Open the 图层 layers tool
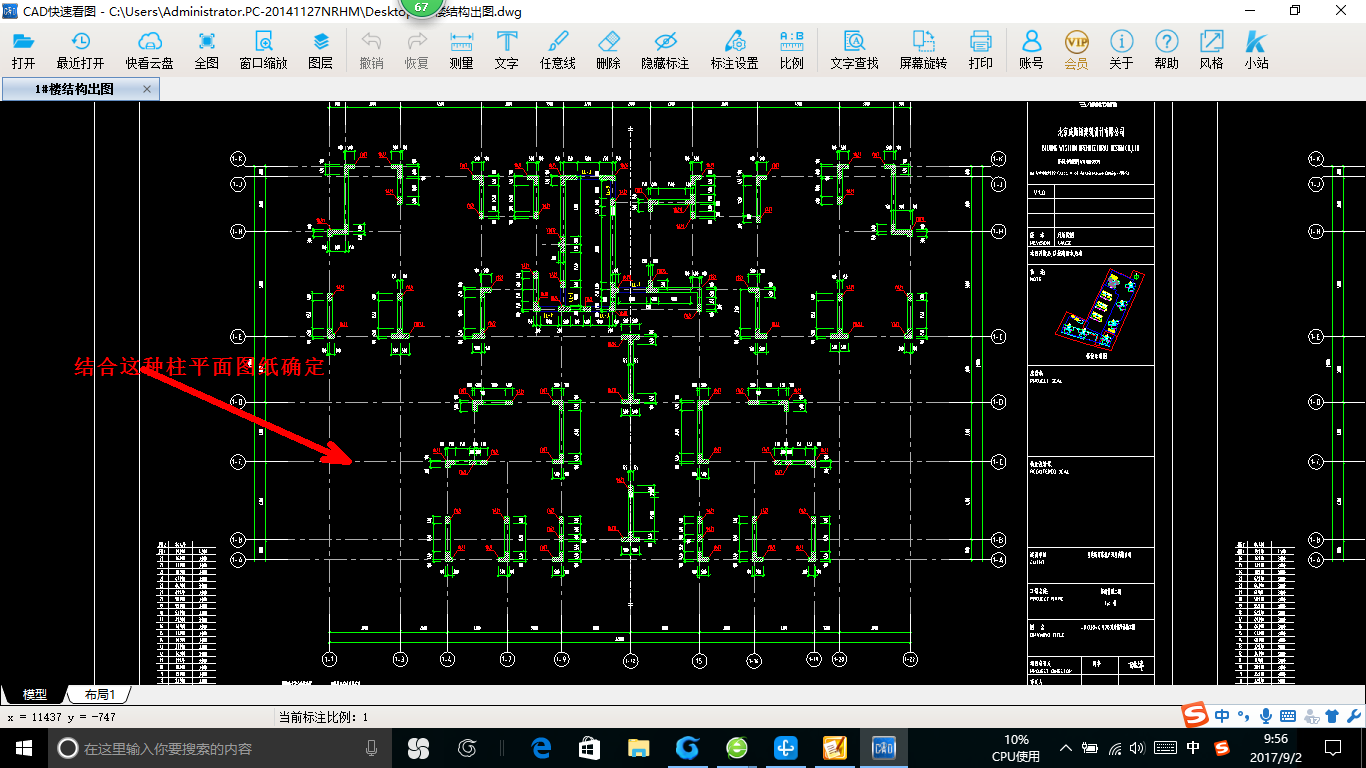Viewport: 1366px width, 768px height. [x=320, y=50]
